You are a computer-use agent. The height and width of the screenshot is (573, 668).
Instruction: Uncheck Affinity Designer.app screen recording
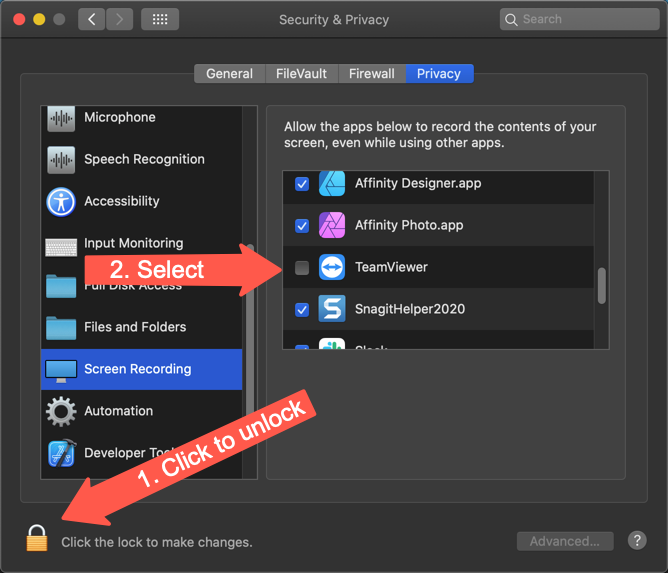pos(302,184)
